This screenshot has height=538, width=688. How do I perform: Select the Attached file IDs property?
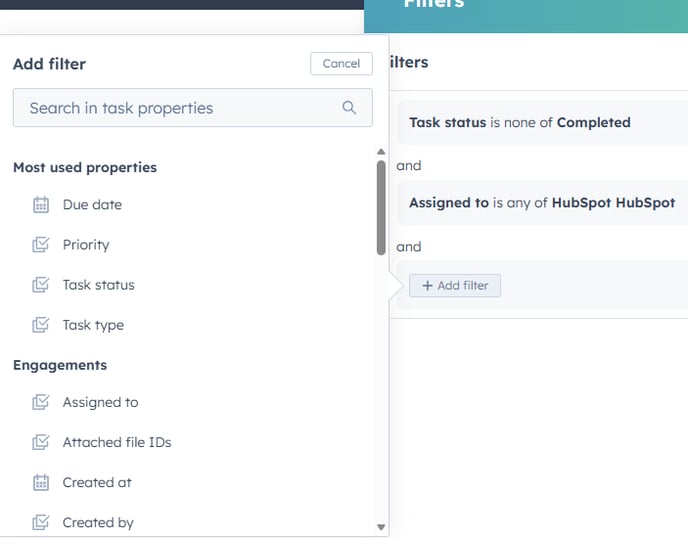tap(117, 442)
